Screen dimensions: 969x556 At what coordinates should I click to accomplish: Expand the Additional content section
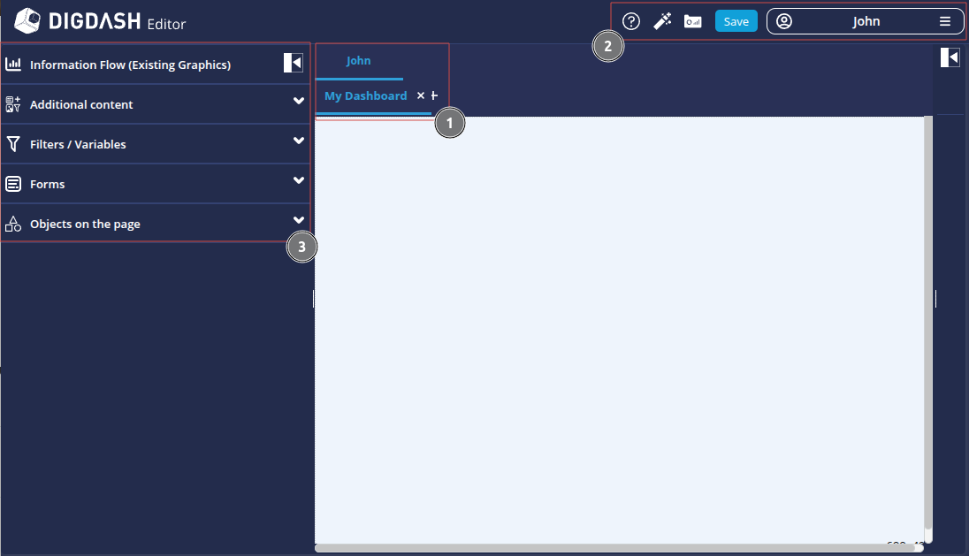pos(298,101)
